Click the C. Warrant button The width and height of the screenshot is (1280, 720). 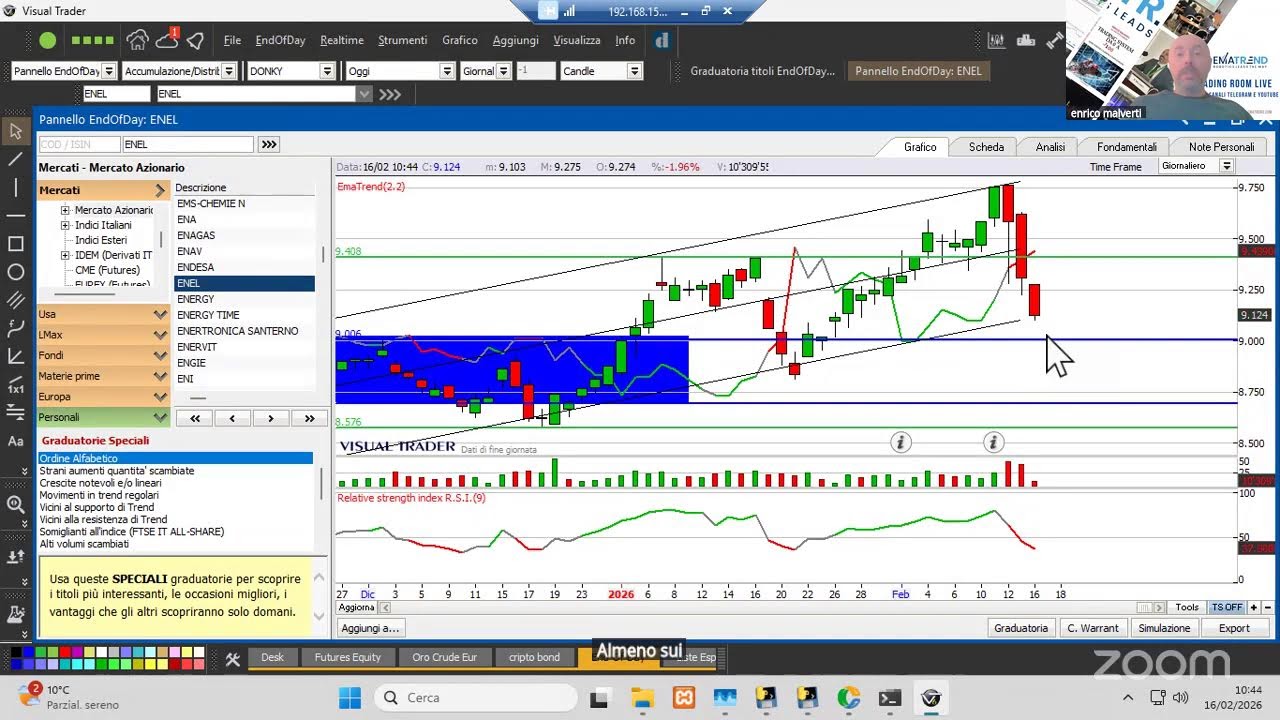[x=1093, y=628]
